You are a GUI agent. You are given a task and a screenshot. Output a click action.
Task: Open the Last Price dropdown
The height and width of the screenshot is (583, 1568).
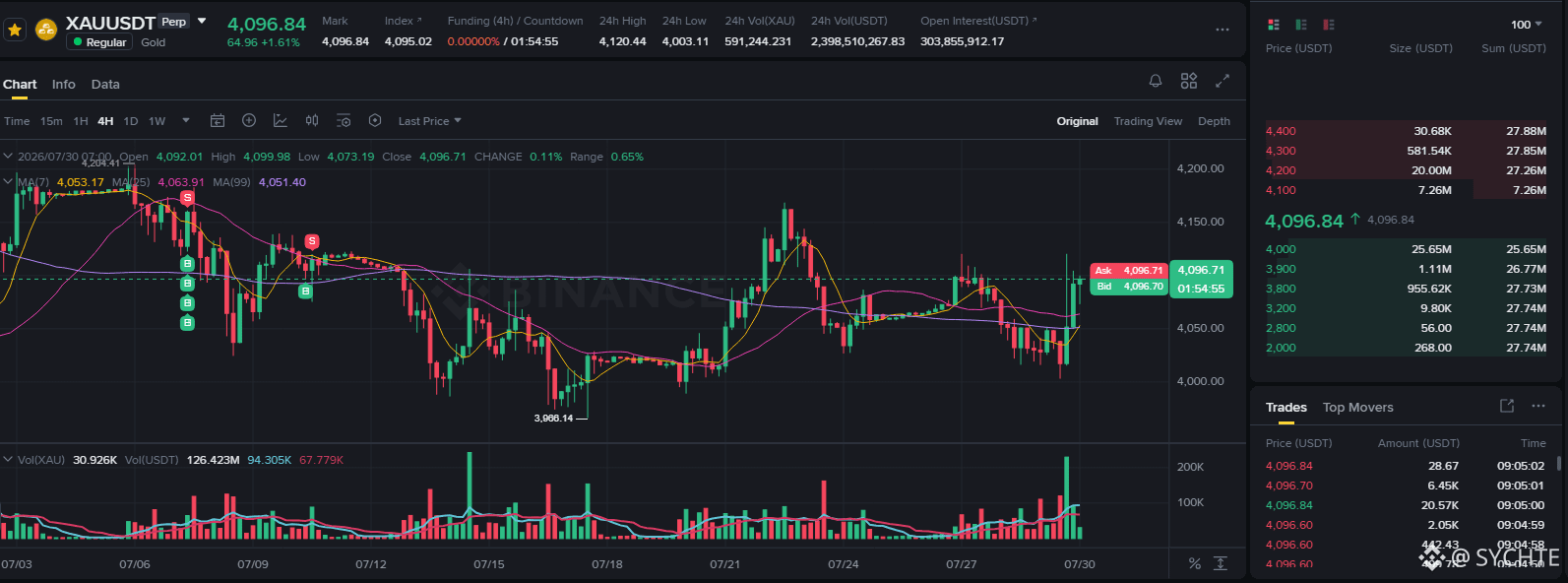click(429, 121)
